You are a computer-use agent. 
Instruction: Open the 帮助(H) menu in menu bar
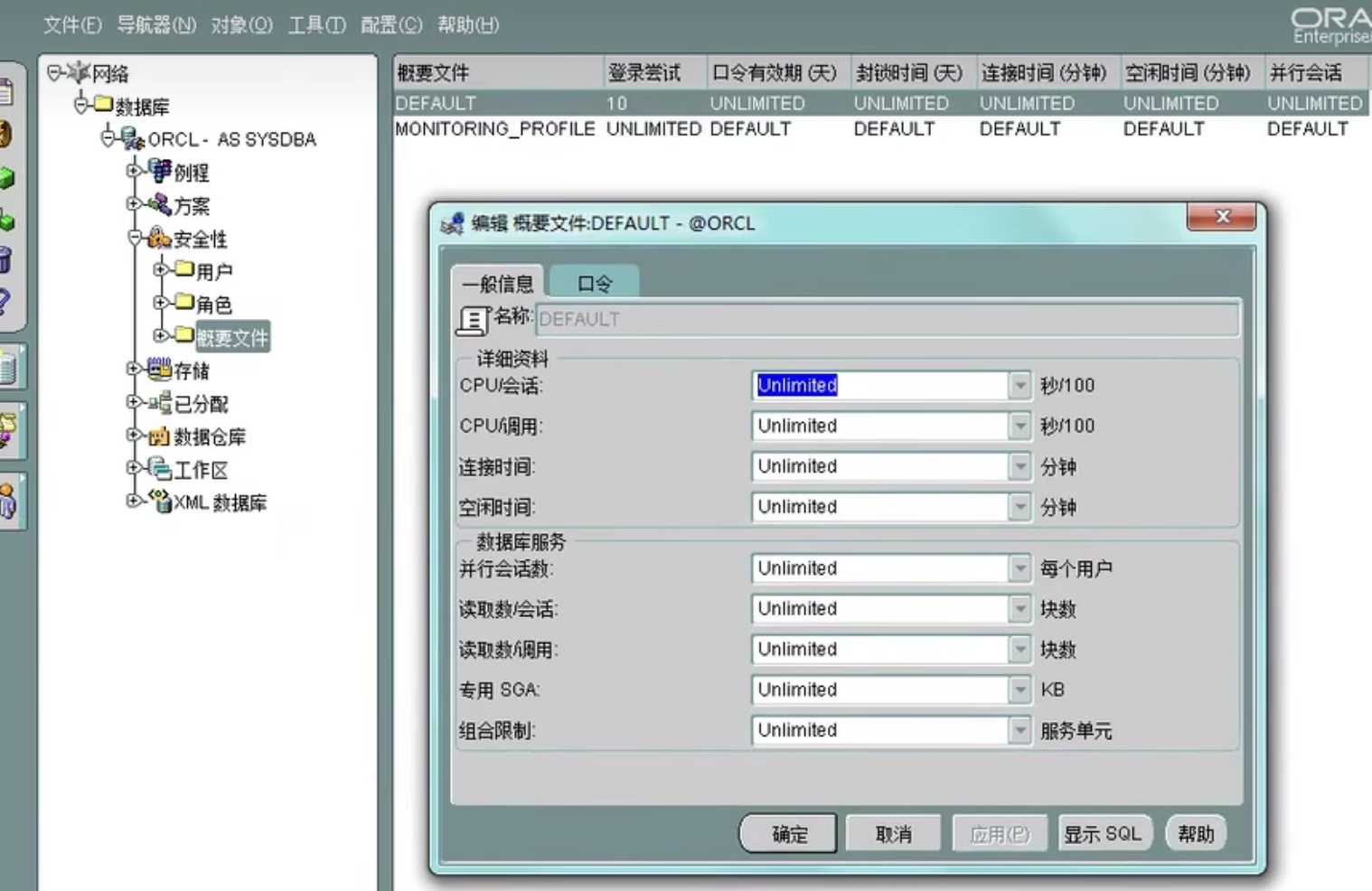[467, 24]
